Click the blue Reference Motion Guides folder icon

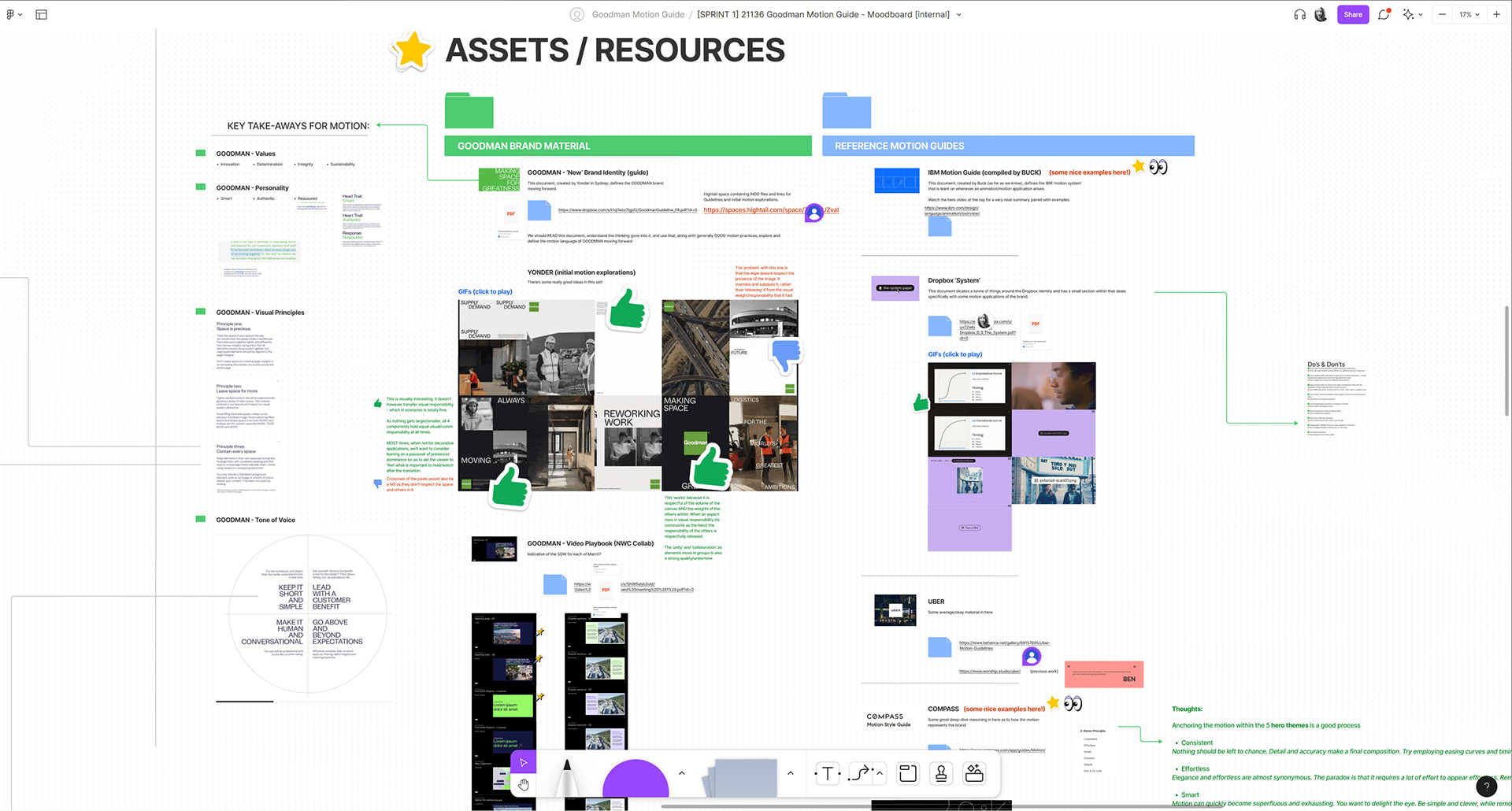coord(847,110)
